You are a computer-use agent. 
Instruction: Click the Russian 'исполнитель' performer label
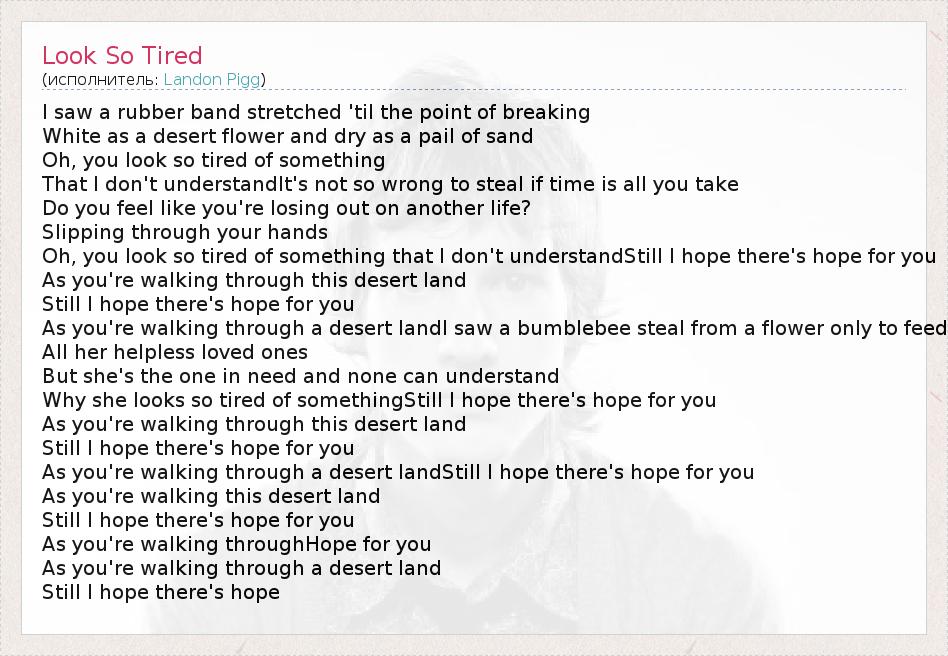pyautogui.click(x=101, y=79)
